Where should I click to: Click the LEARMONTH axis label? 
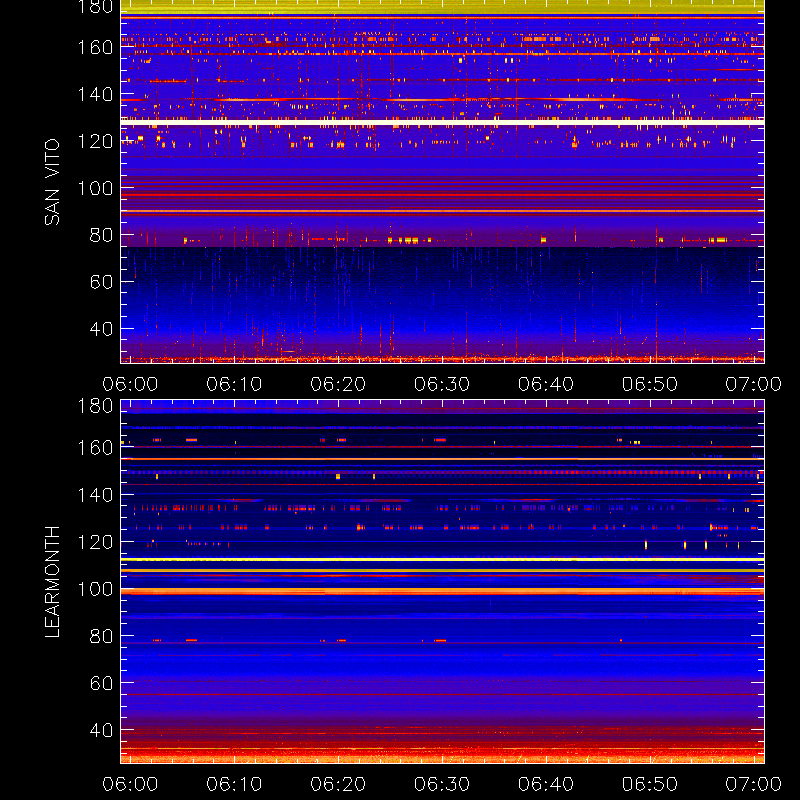tap(52, 582)
